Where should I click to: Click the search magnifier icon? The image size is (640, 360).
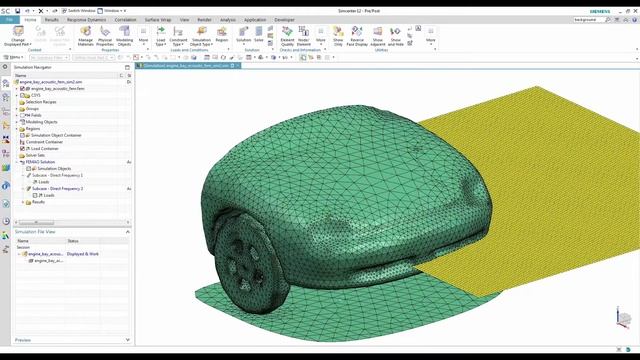pos(608,20)
